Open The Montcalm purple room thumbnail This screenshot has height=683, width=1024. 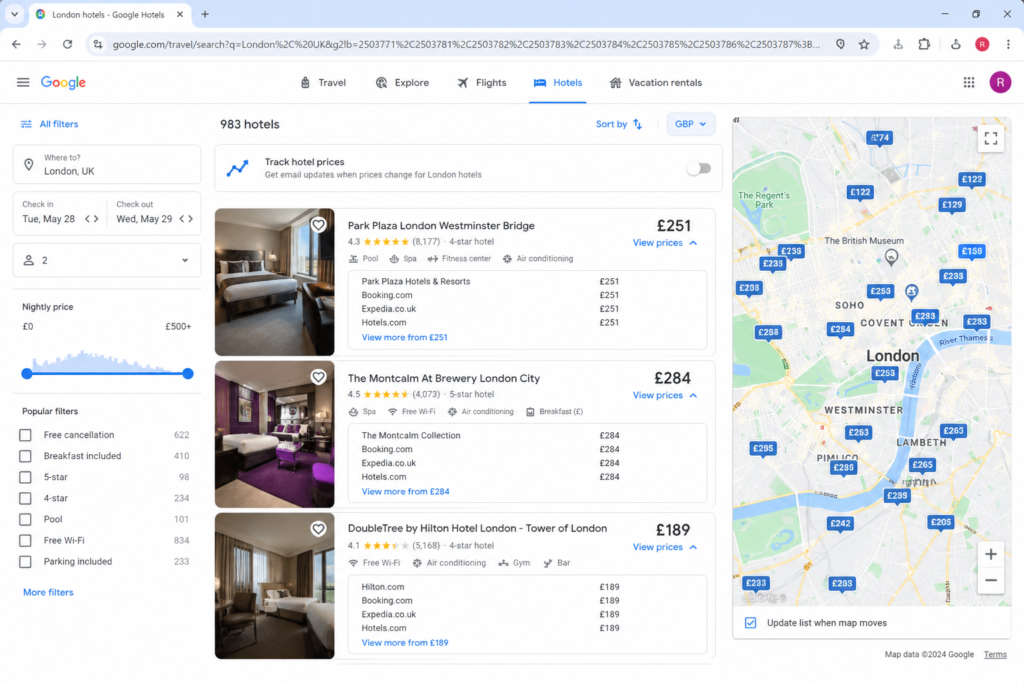[x=274, y=434]
